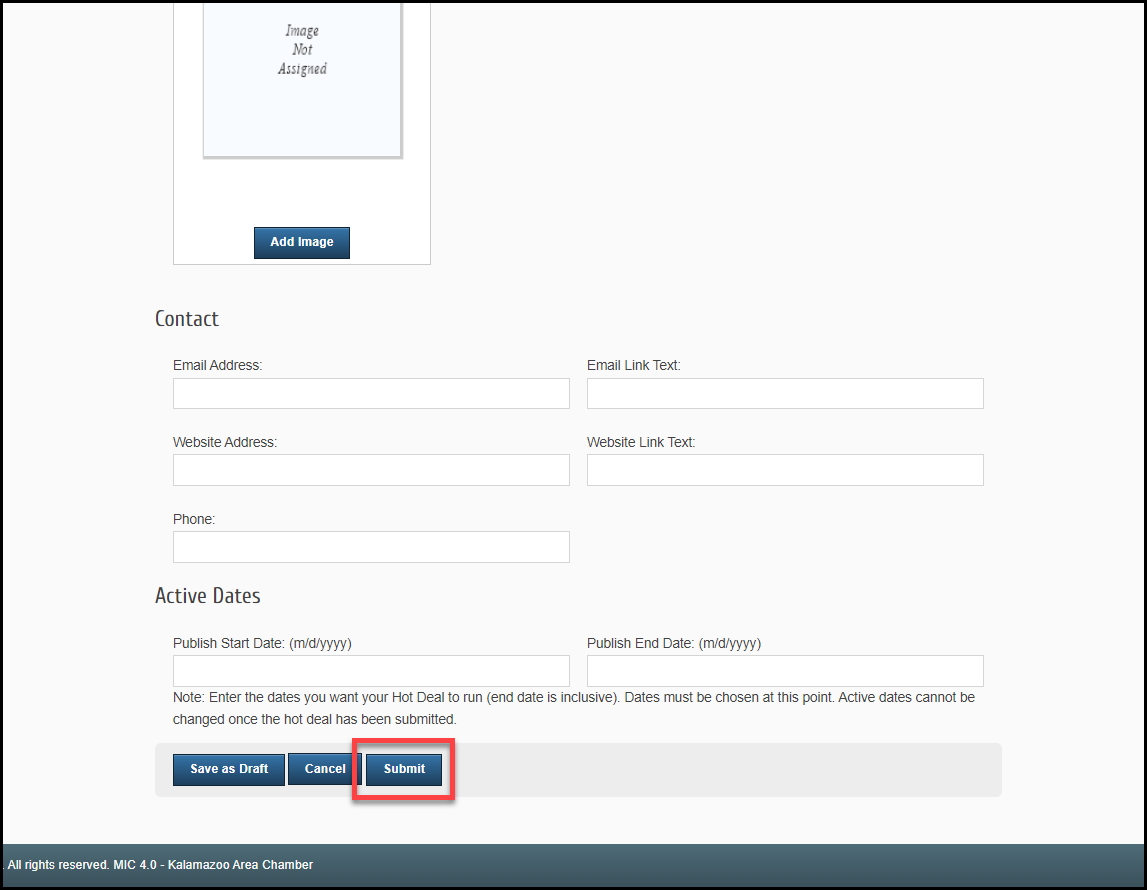Click into the Email Link Text field

(785, 394)
